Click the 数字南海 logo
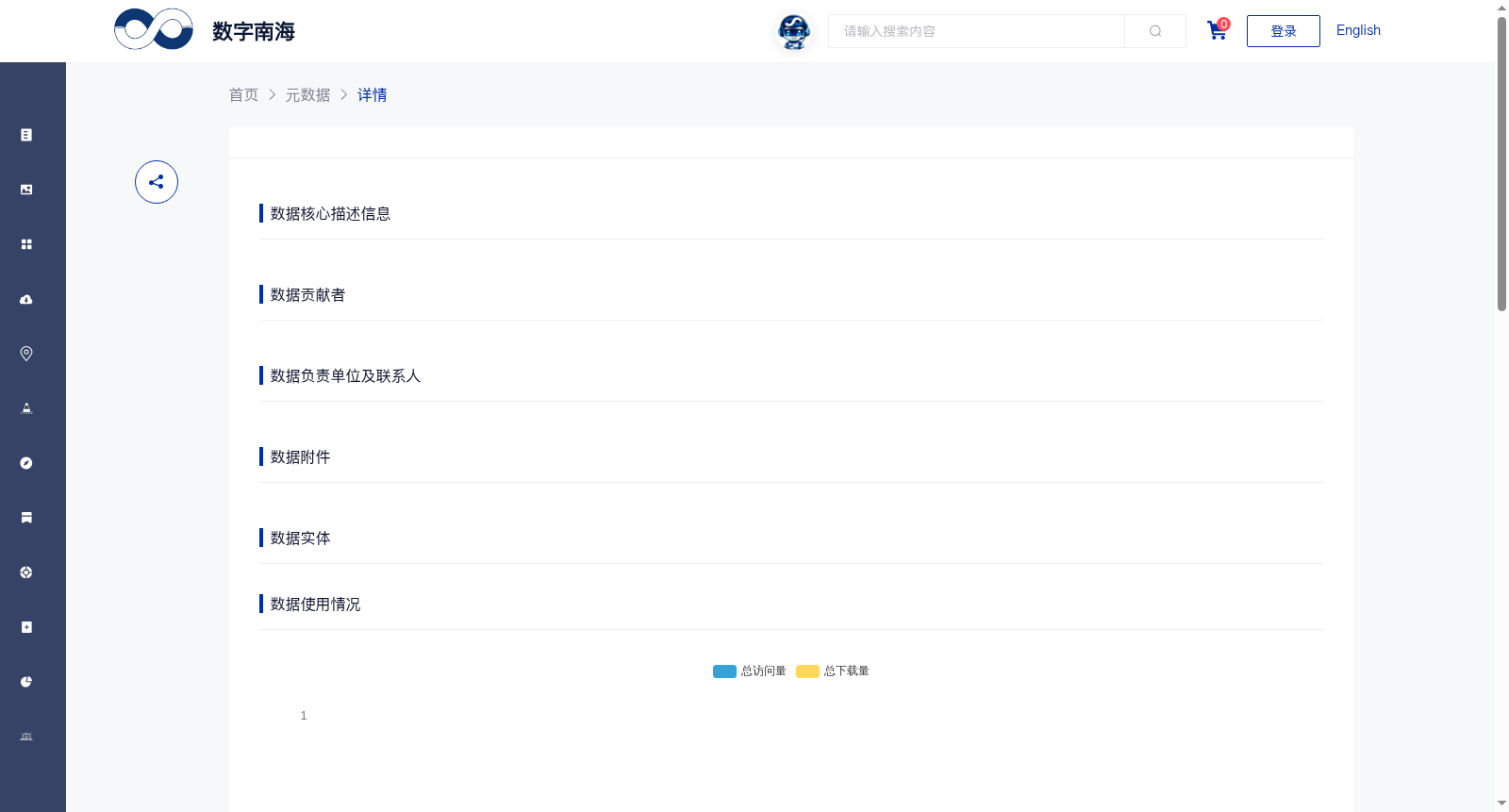This screenshot has height=812, width=1509. click(154, 29)
